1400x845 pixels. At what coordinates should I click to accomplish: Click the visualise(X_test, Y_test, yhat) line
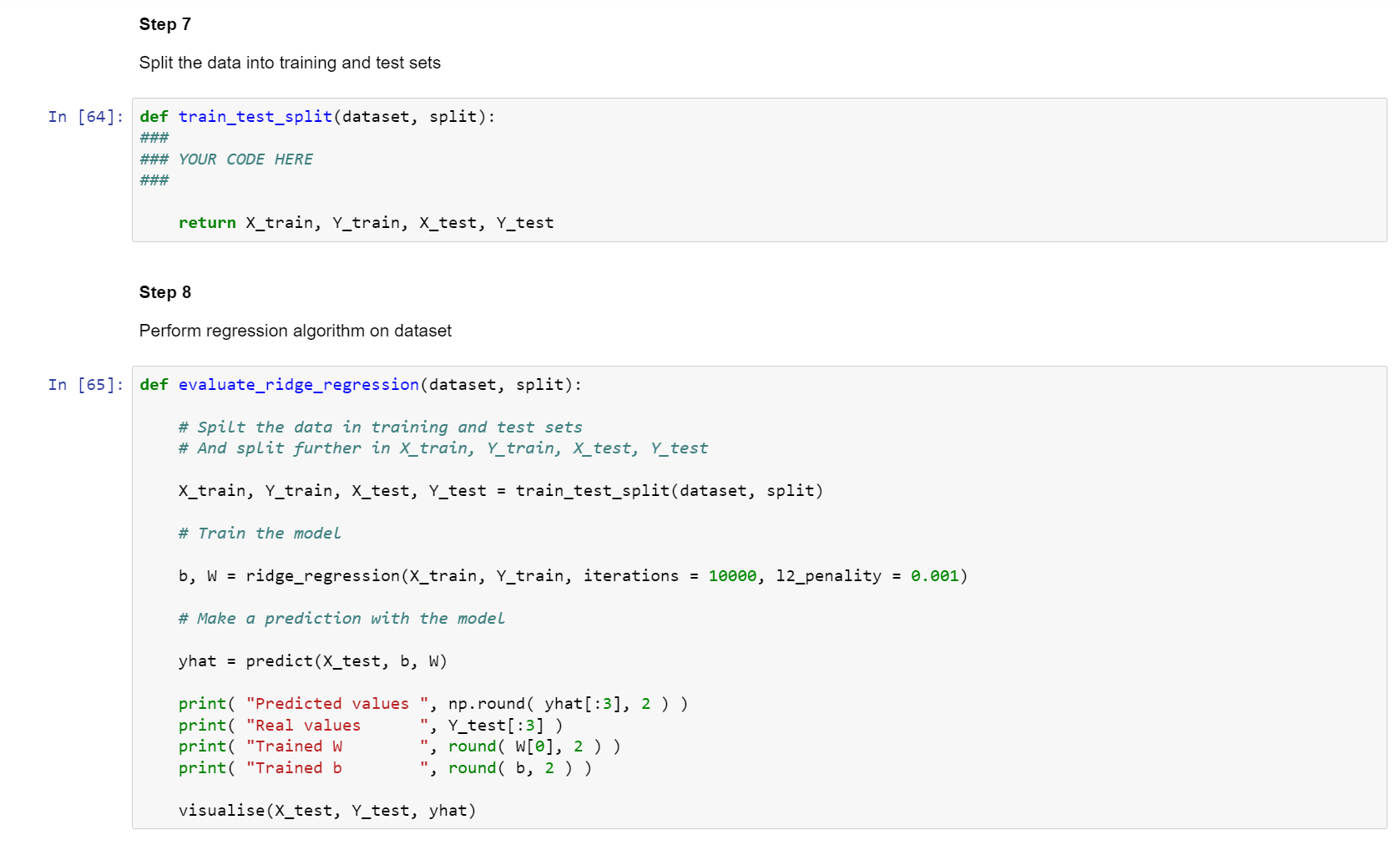pos(326,810)
